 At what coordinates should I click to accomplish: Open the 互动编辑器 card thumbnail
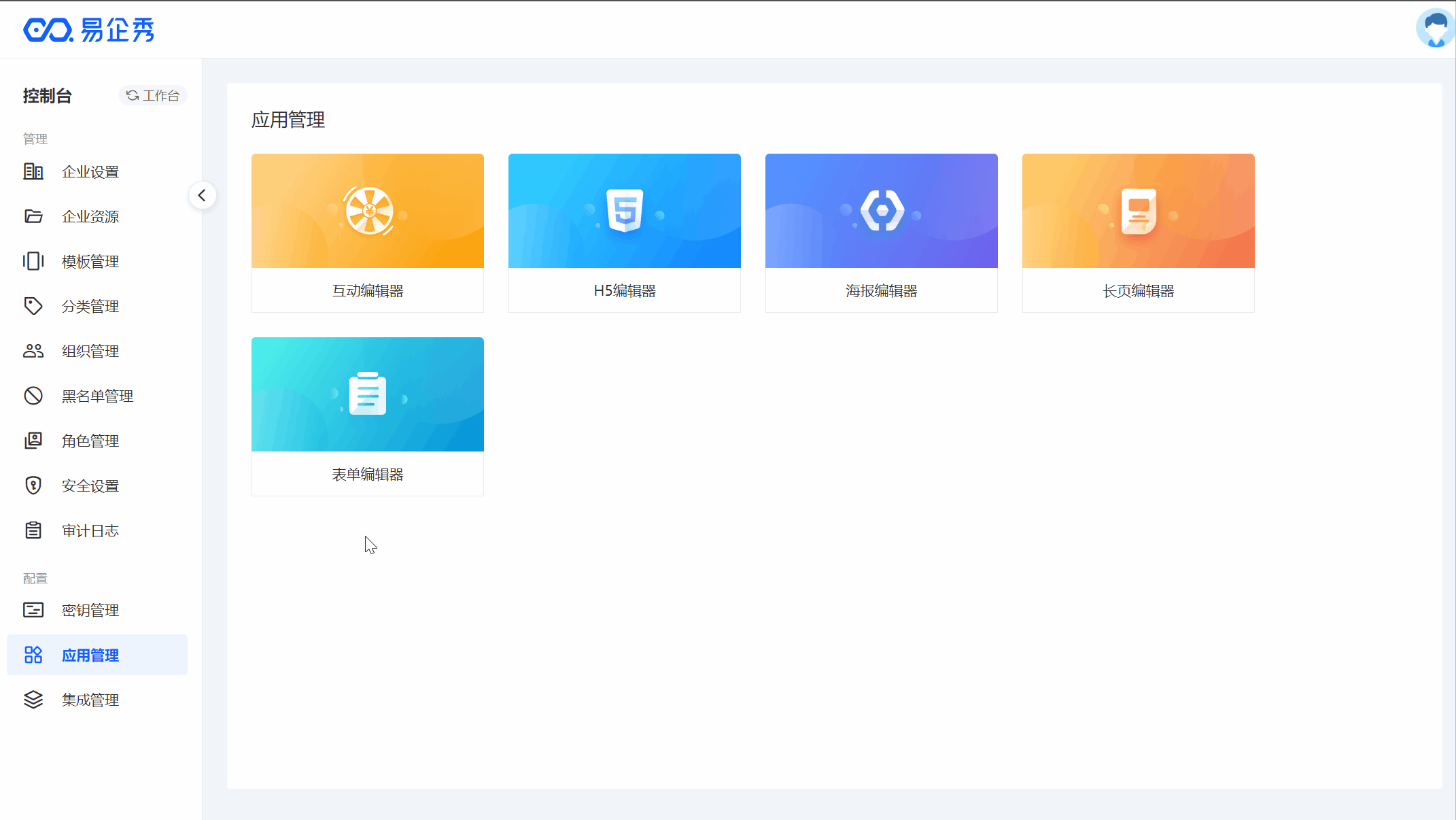[x=368, y=211]
